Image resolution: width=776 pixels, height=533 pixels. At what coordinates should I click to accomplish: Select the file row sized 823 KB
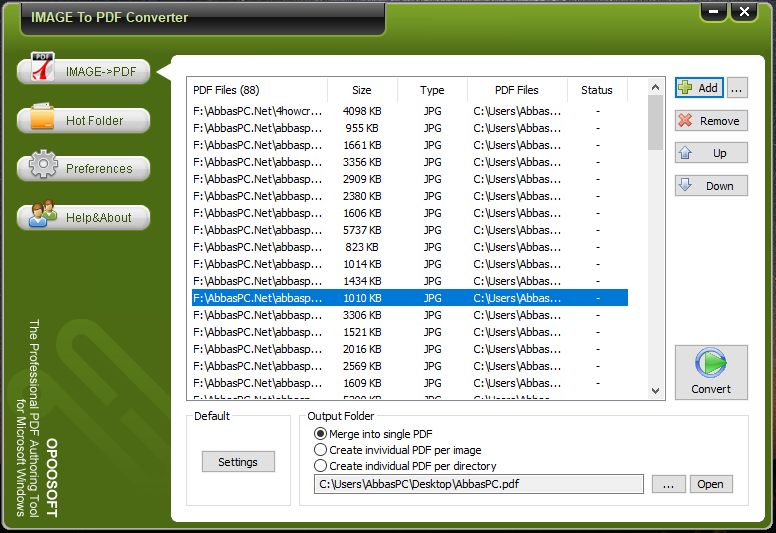(x=410, y=247)
